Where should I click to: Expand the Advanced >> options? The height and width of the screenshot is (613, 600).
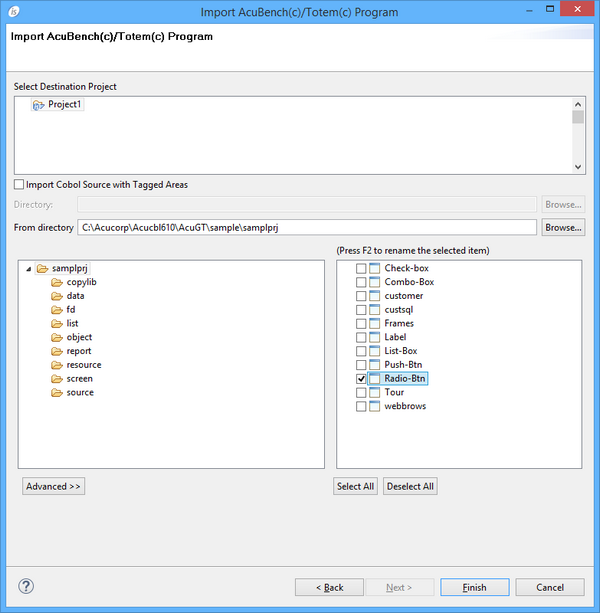point(54,486)
